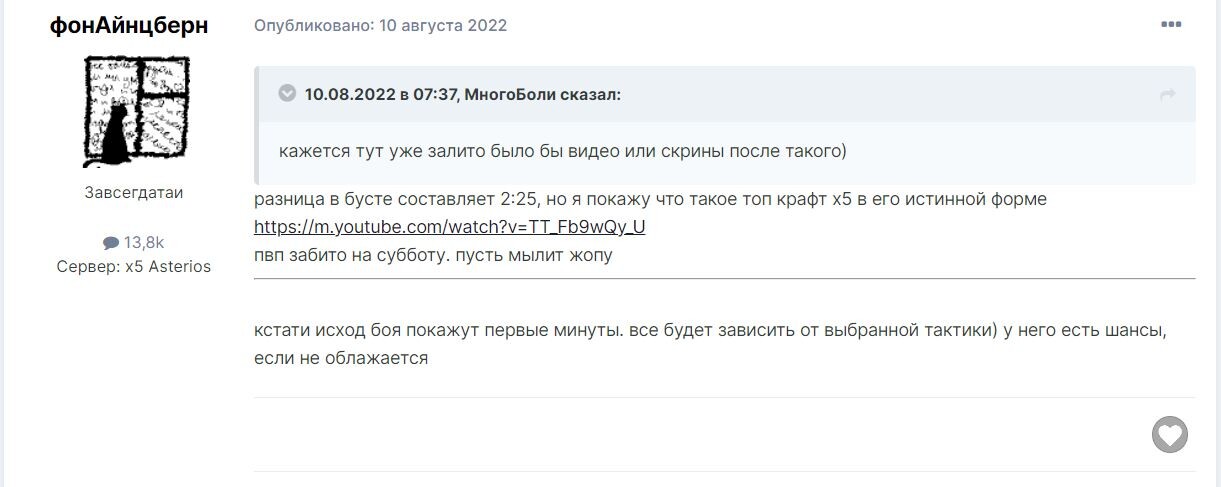The image size is (1221, 487).
Task: Jump to quoted post via arrow icon
Action: click(1167, 94)
